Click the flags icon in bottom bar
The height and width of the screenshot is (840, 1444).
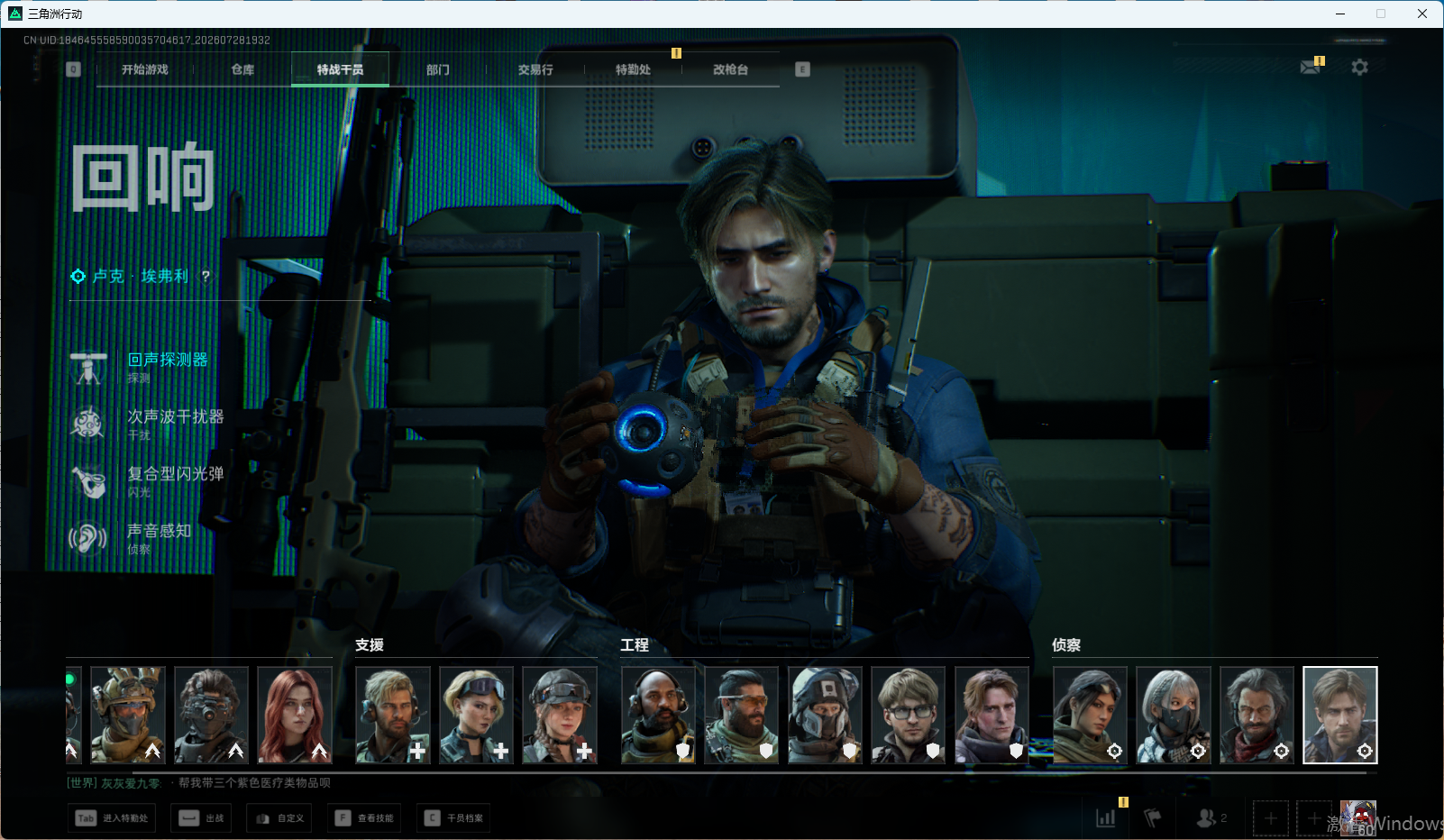(x=1152, y=818)
